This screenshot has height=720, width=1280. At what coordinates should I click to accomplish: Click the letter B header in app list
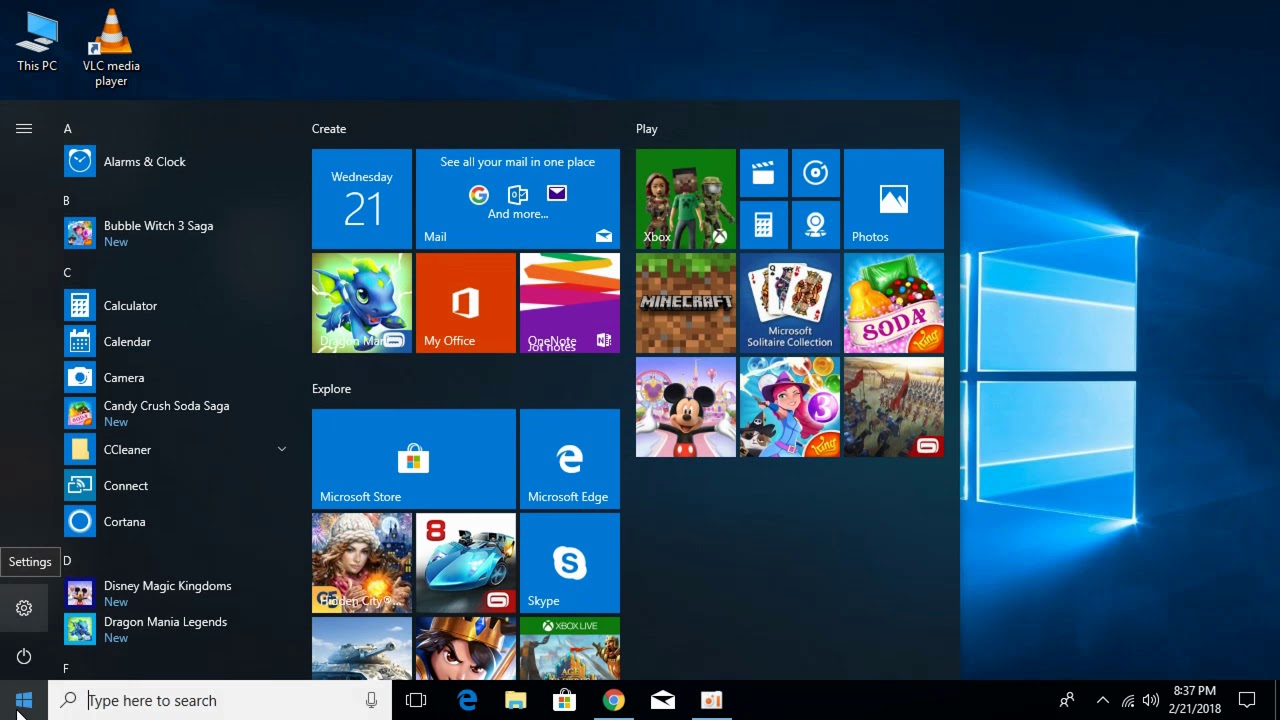point(67,201)
